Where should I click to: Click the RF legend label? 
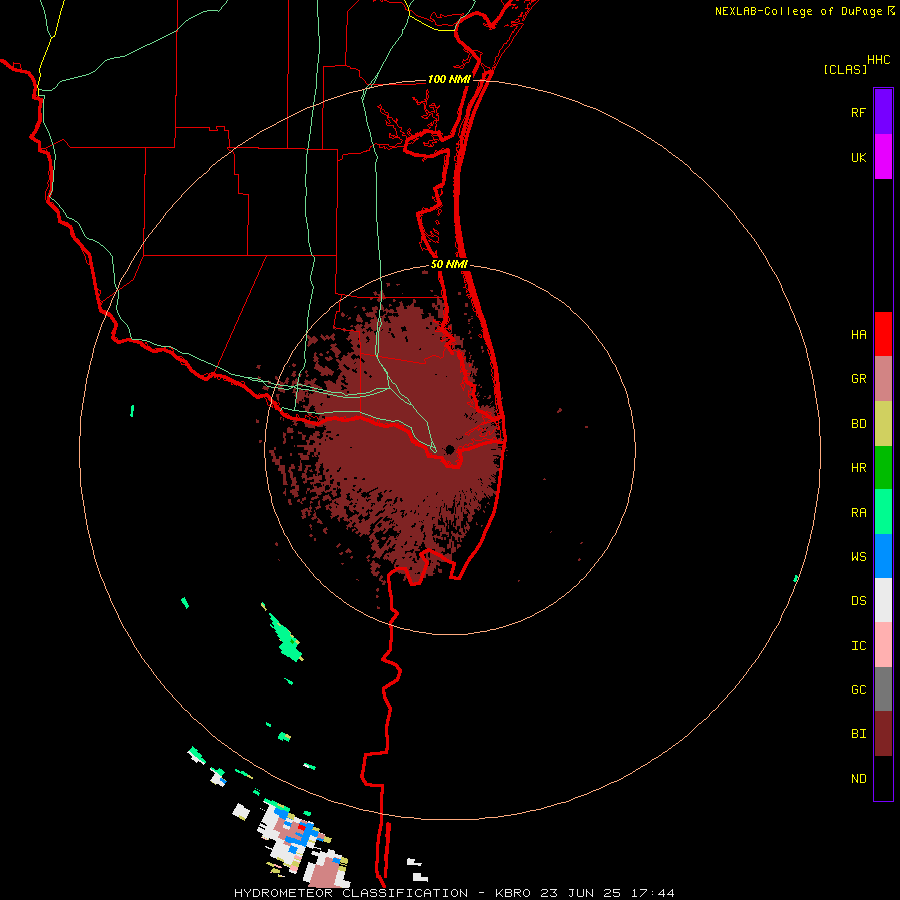[x=858, y=113]
